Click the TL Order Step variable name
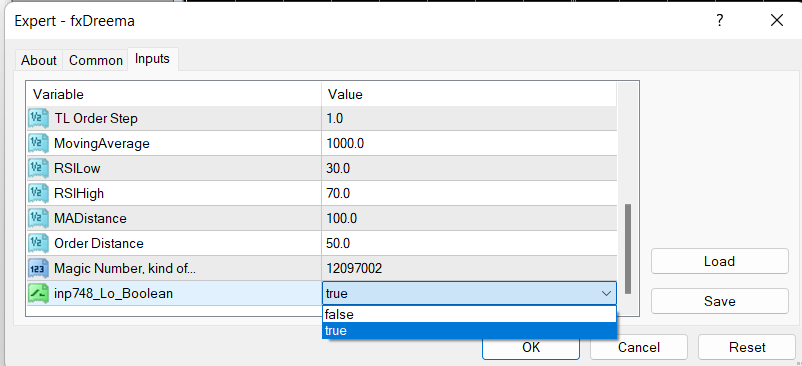This screenshot has width=802, height=366. click(96, 119)
